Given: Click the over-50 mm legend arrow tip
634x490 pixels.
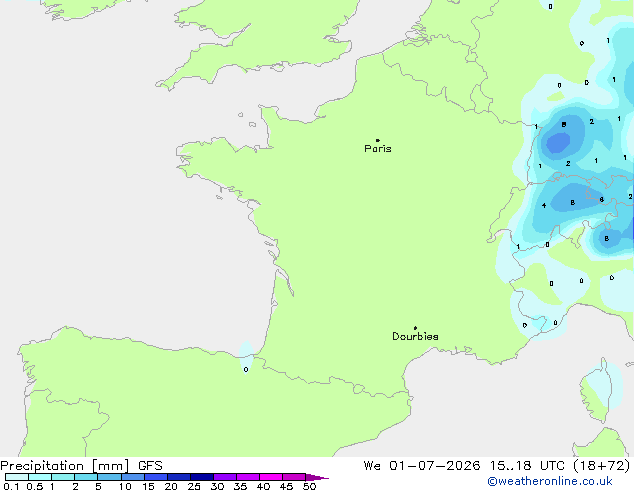Looking at the screenshot, I should [317, 477].
